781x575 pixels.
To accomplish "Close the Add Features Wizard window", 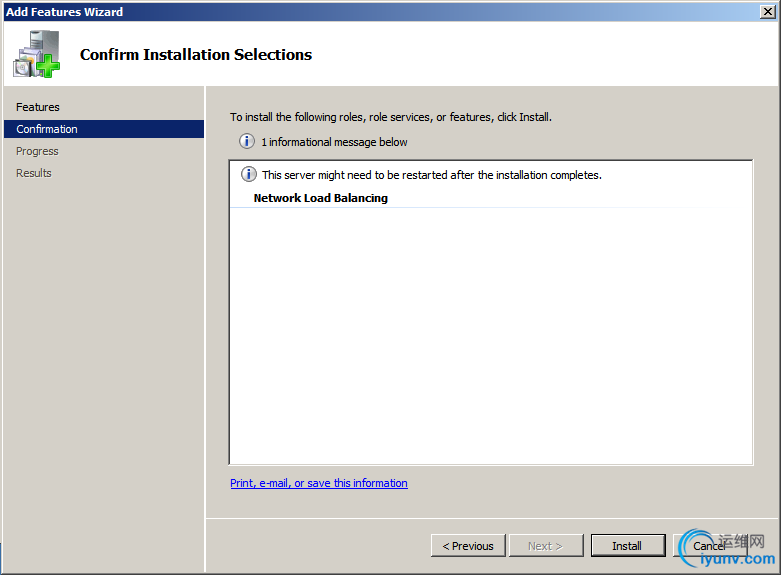I will (x=766, y=11).
